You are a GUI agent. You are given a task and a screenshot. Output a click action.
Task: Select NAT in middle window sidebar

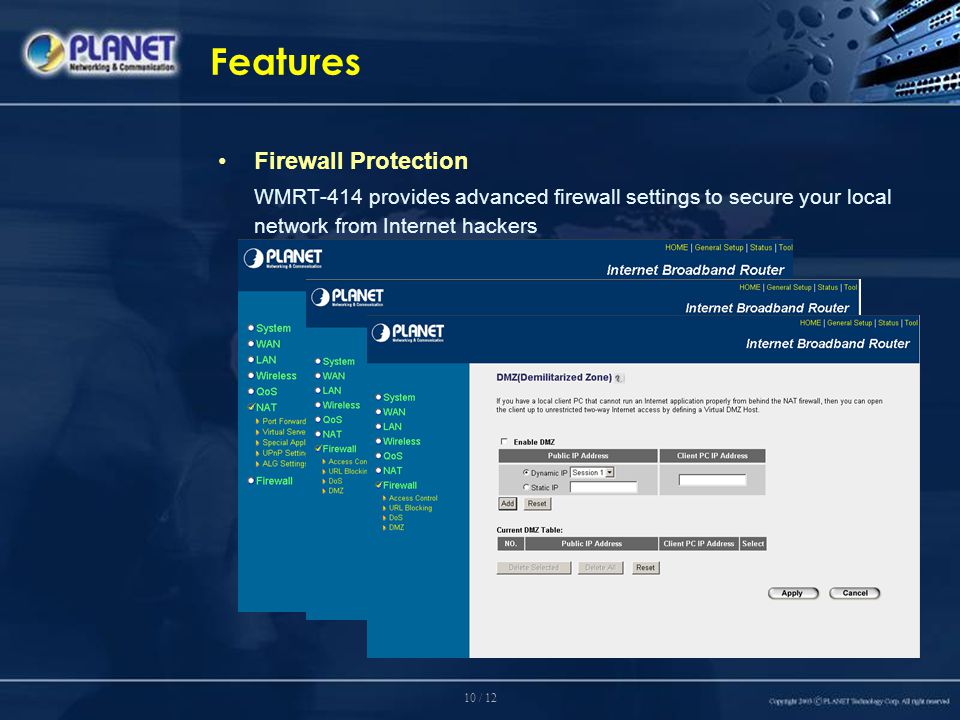pyautogui.click(x=332, y=435)
